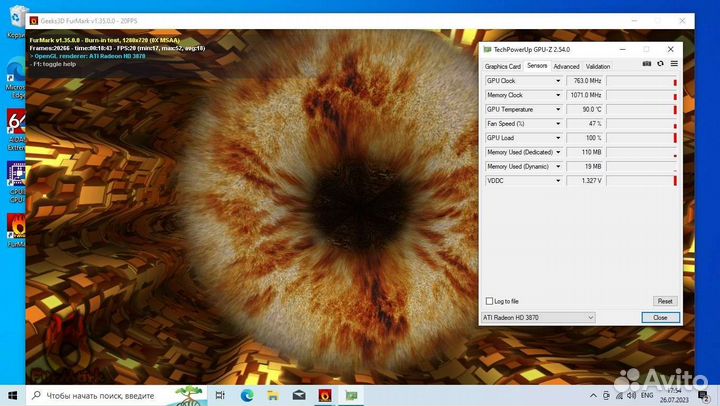Click the 1071.0 MHz memory clock value

pos(585,95)
